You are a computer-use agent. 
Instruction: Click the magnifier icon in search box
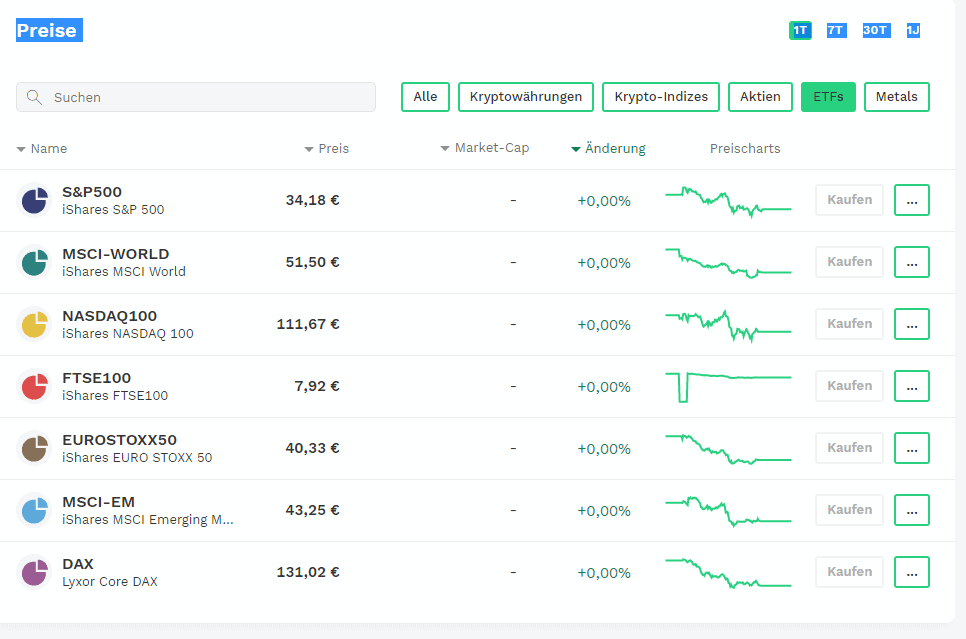point(35,97)
